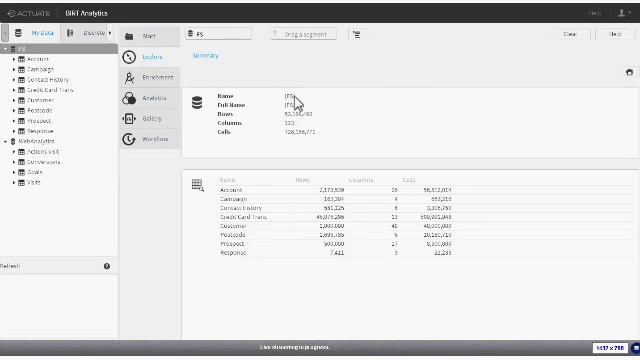Expand the Contact History table node
Viewport: 640px width, 360px height.
tap(14, 80)
